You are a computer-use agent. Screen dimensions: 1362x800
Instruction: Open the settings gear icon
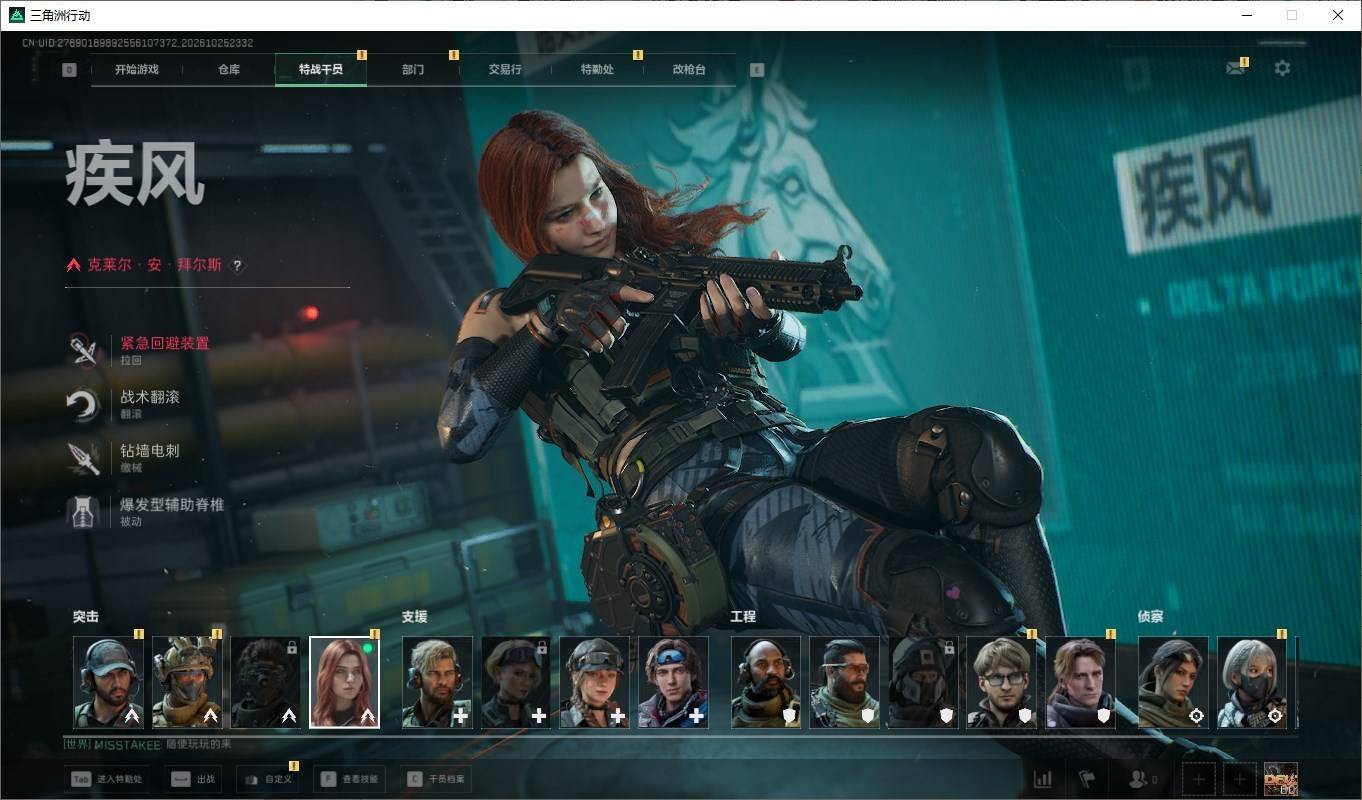(x=1282, y=68)
